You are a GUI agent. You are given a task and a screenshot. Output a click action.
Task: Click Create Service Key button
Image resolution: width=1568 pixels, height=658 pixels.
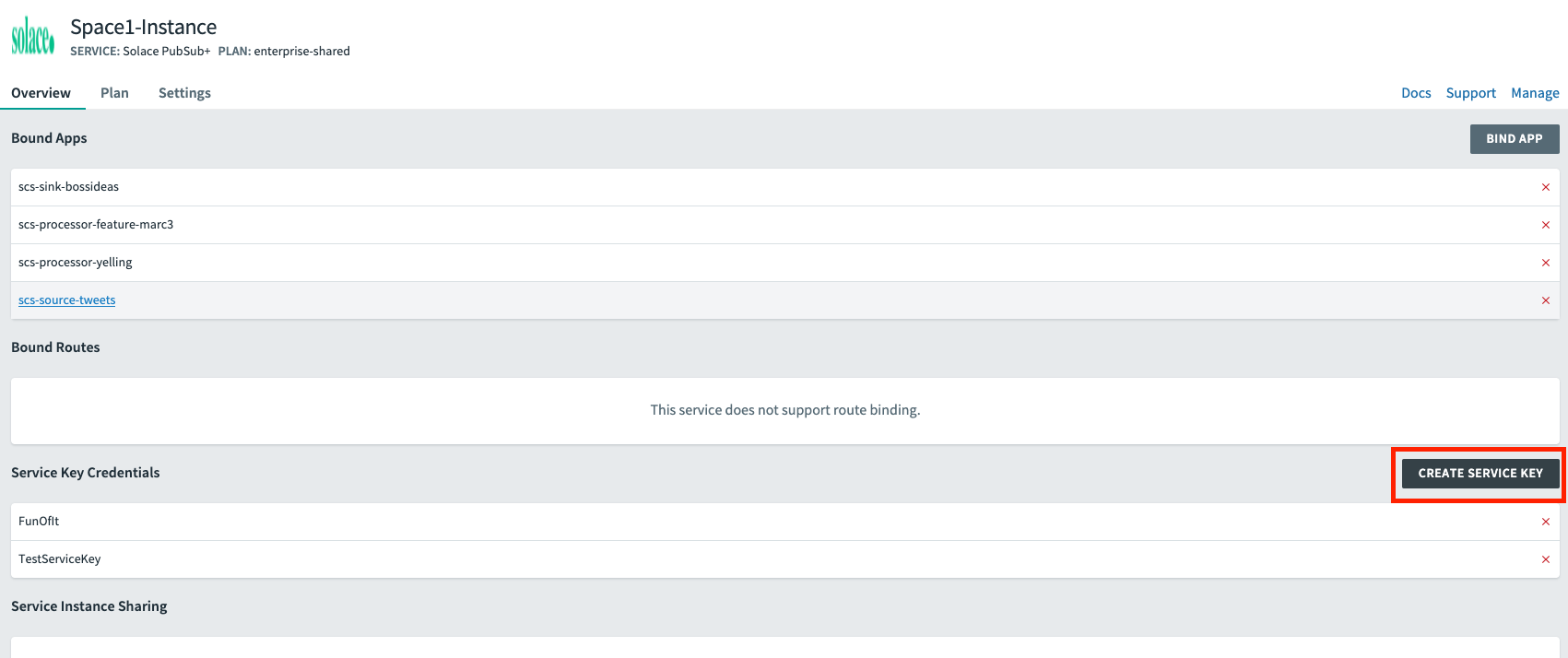click(x=1480, y=473)
